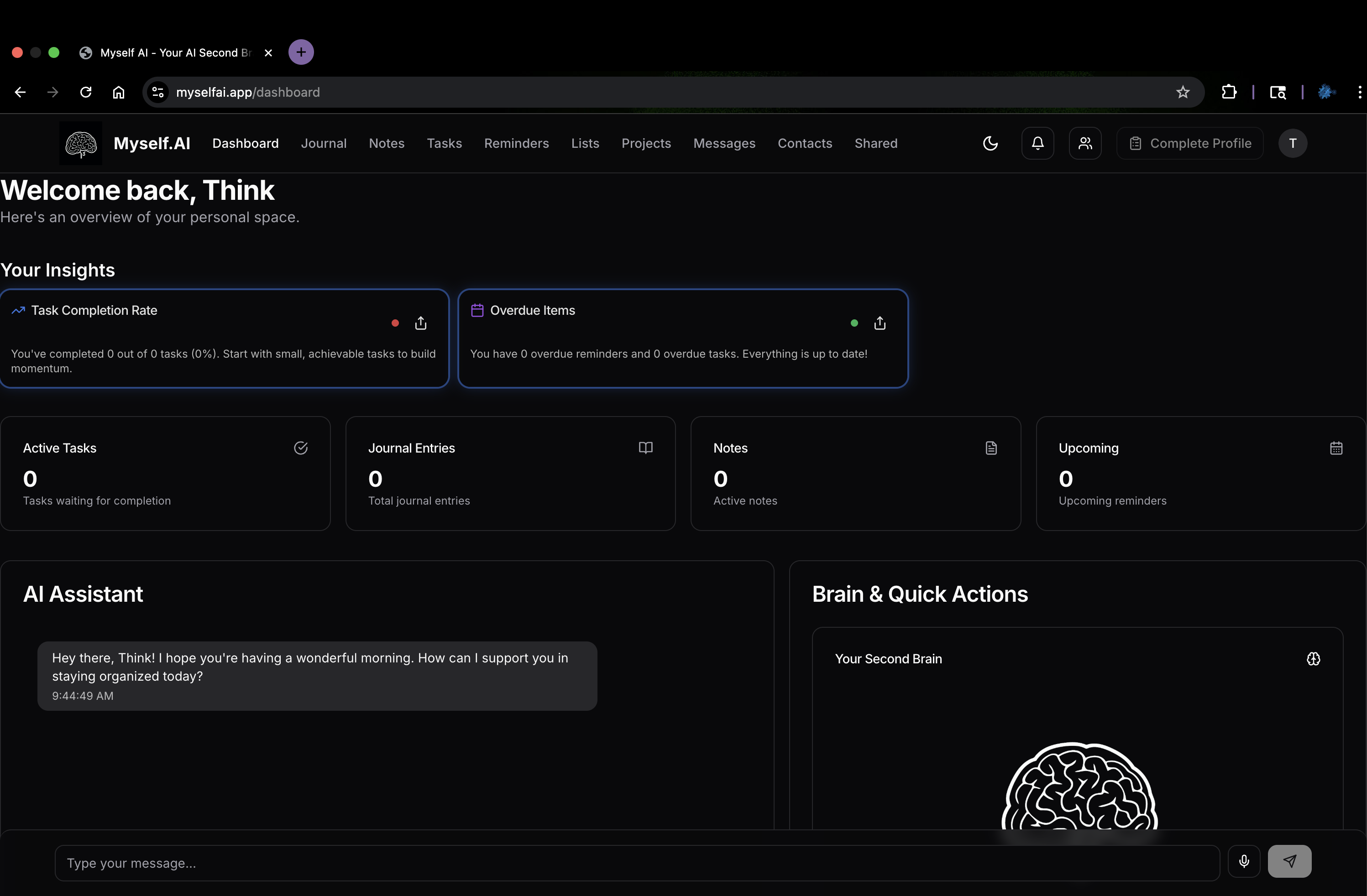1367x896 pixels.
Task: Click the Active notes label
Action: 745,501
